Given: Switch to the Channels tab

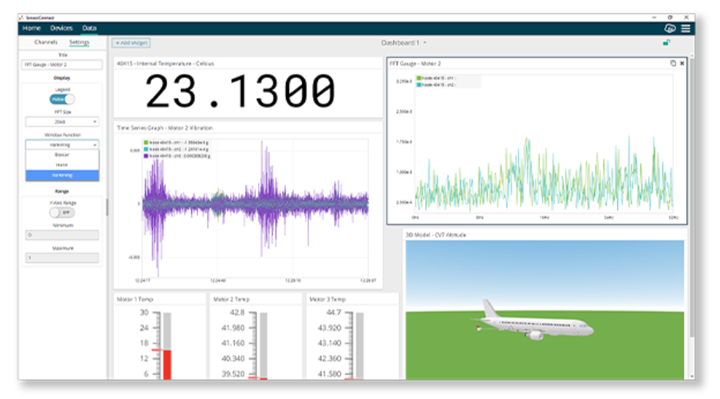Looking at the screenshot, I should (x=46, y=42).
